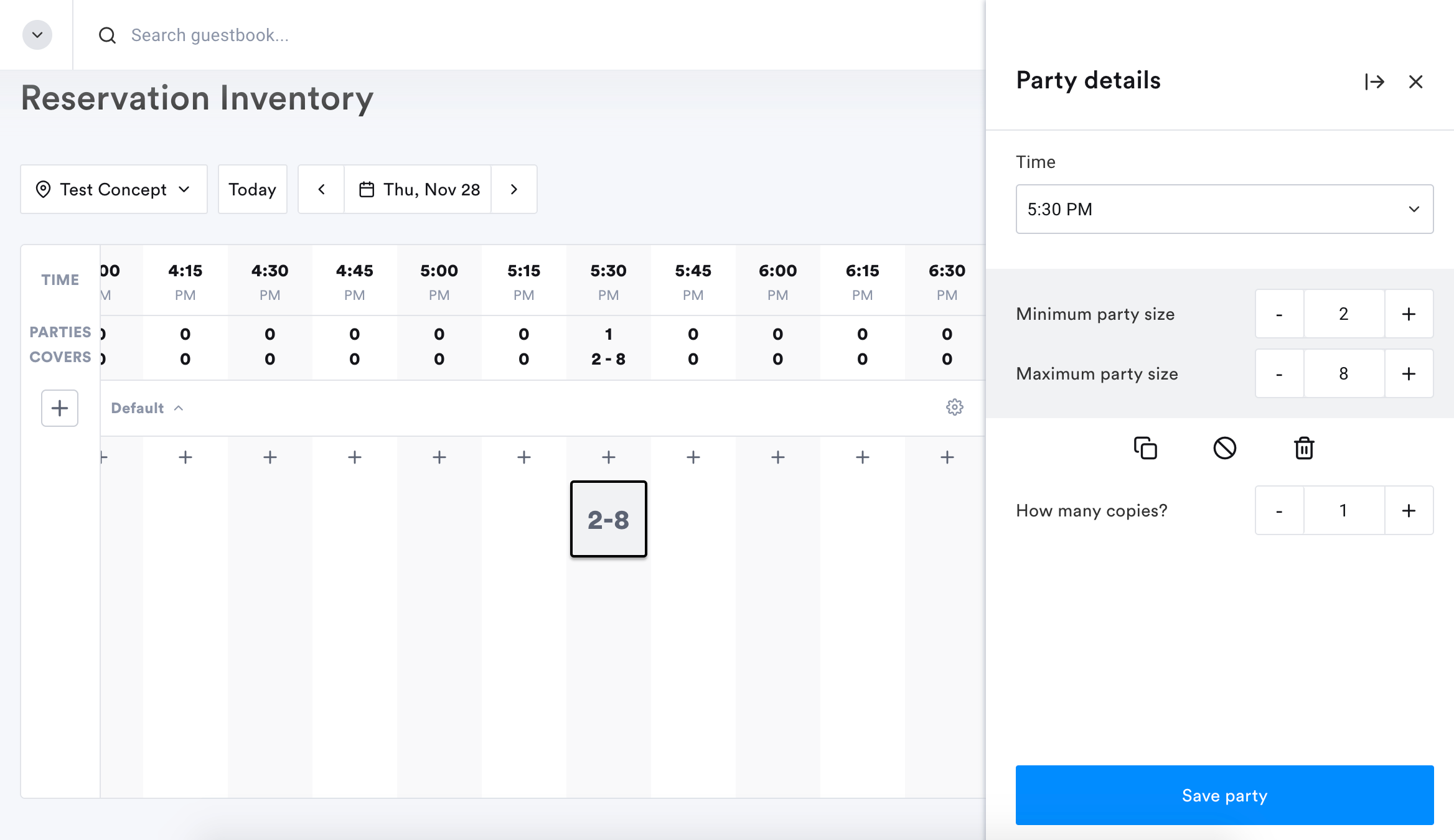Expand the top-left circular chevron menu
Screen dimensions: 1454x840
[x=37, y=35]
